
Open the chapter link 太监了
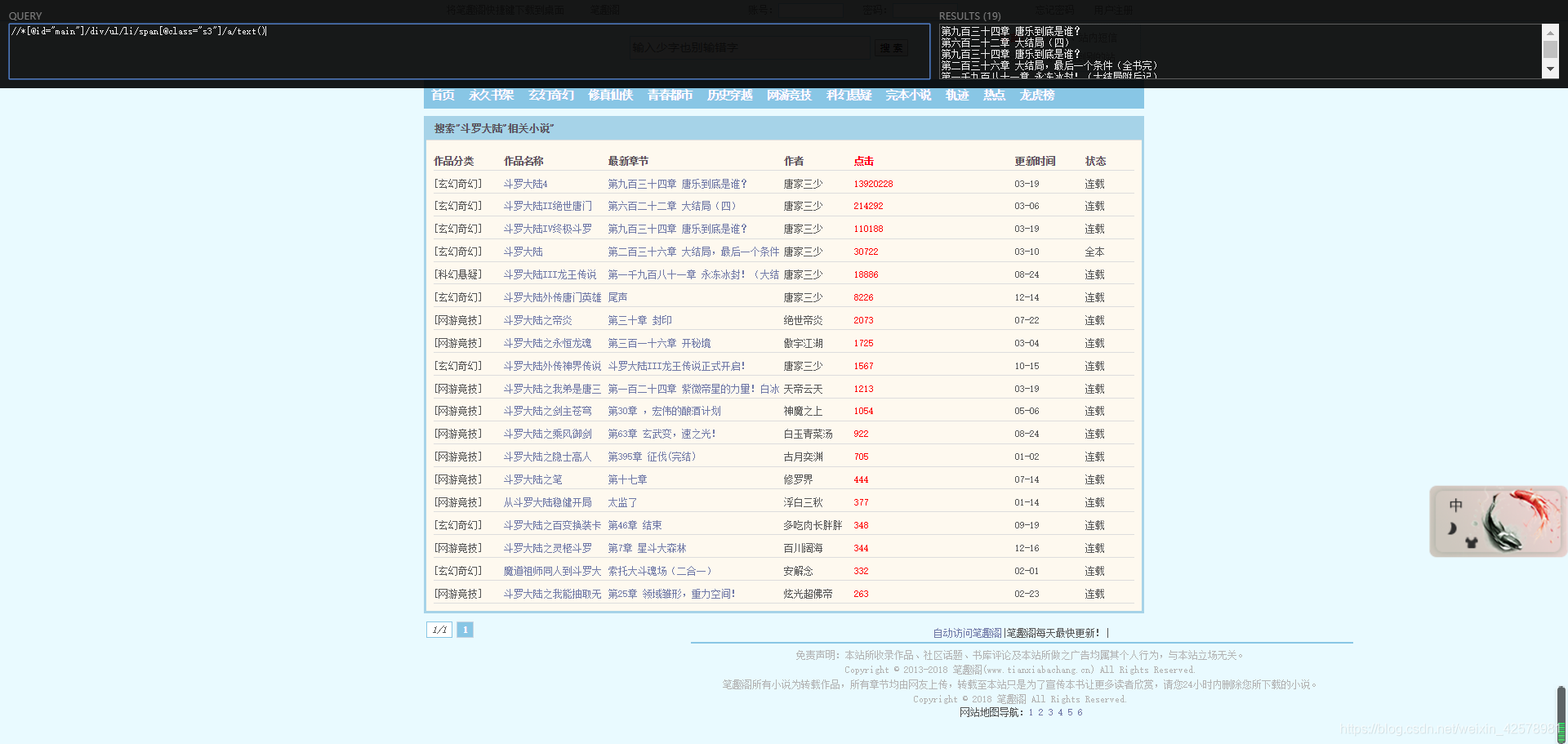point(622,503)
